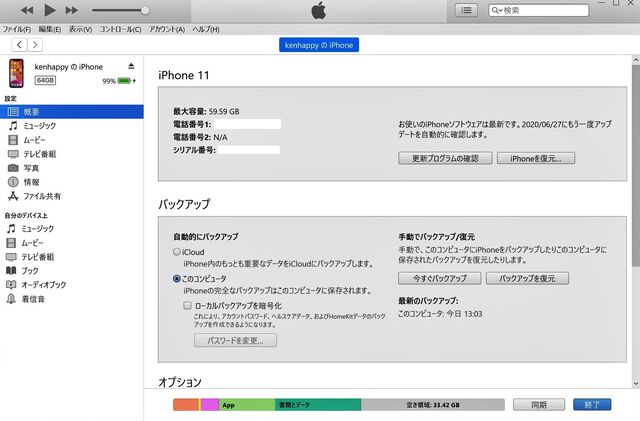Click the パスワードを変更... button
Viewport: 640px width, 421px height.
[236, 341]
